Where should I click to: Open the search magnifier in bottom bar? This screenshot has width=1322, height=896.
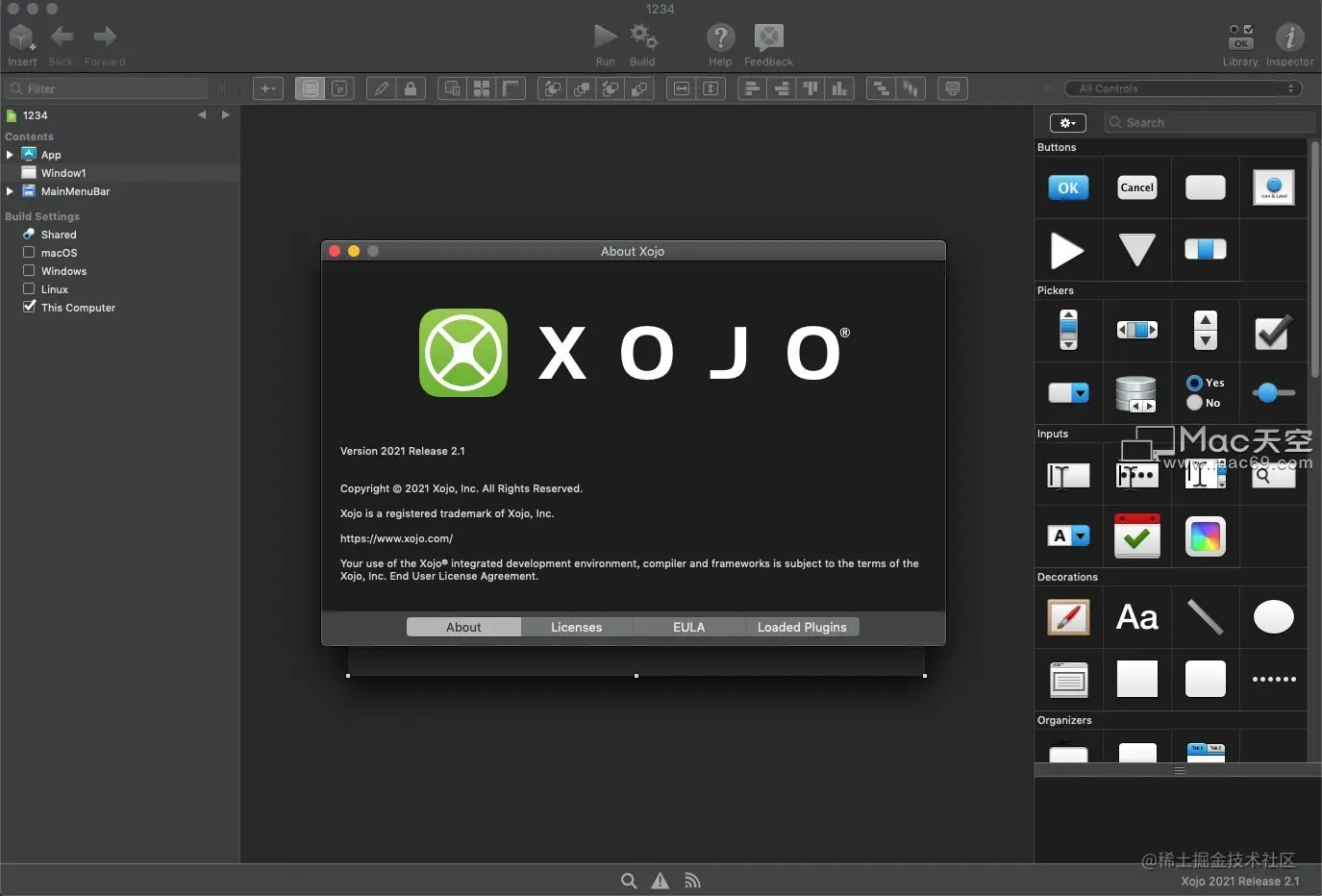[x=629, y=881]
